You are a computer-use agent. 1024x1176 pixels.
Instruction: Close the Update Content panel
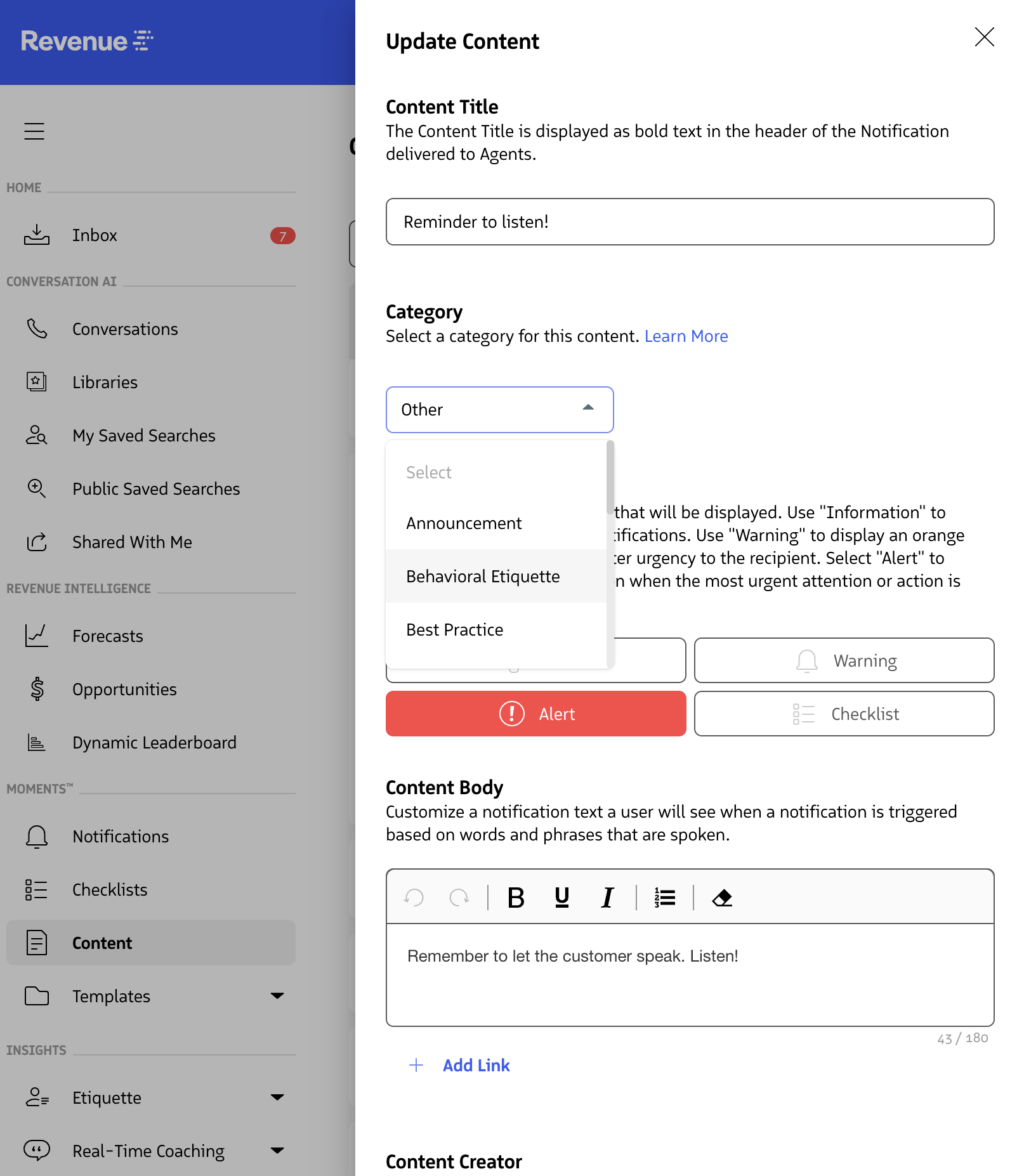[x=984, y=37]
